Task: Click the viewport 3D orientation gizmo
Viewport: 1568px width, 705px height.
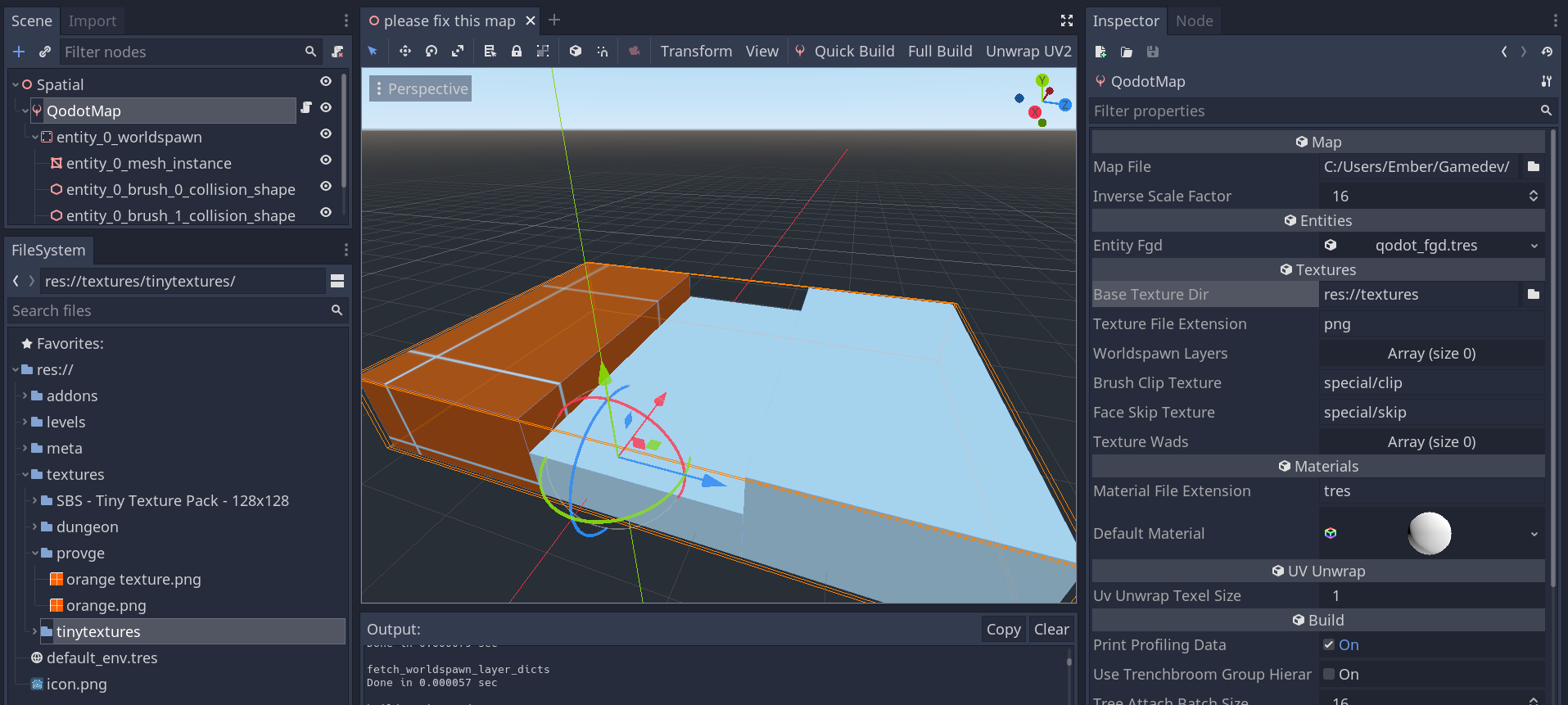Action: (x=1042, y=100)
